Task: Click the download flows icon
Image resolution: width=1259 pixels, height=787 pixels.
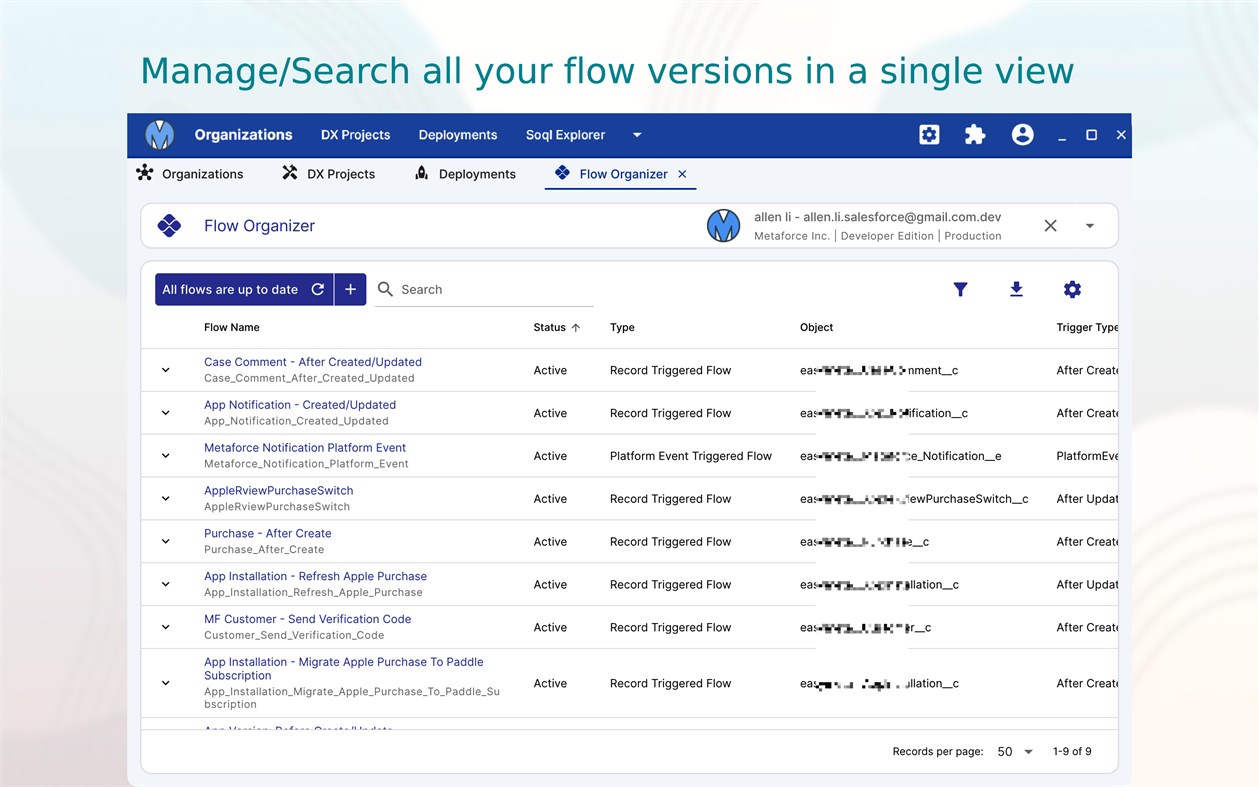Action: point(1016,290)
